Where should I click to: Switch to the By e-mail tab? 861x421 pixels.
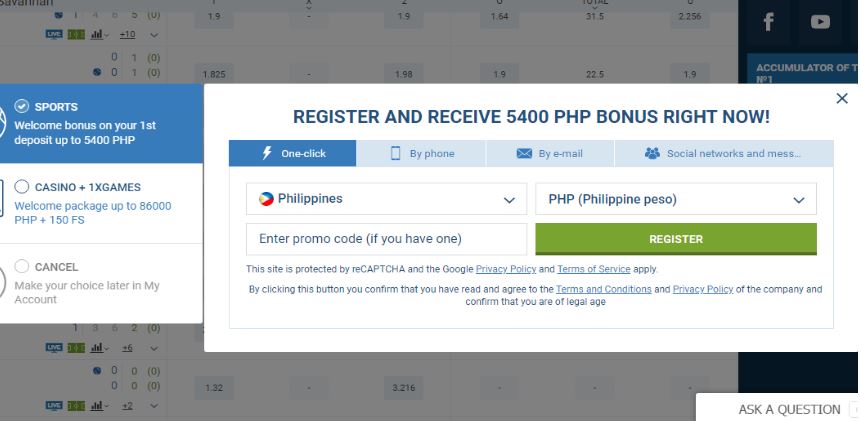pos(550,153)
